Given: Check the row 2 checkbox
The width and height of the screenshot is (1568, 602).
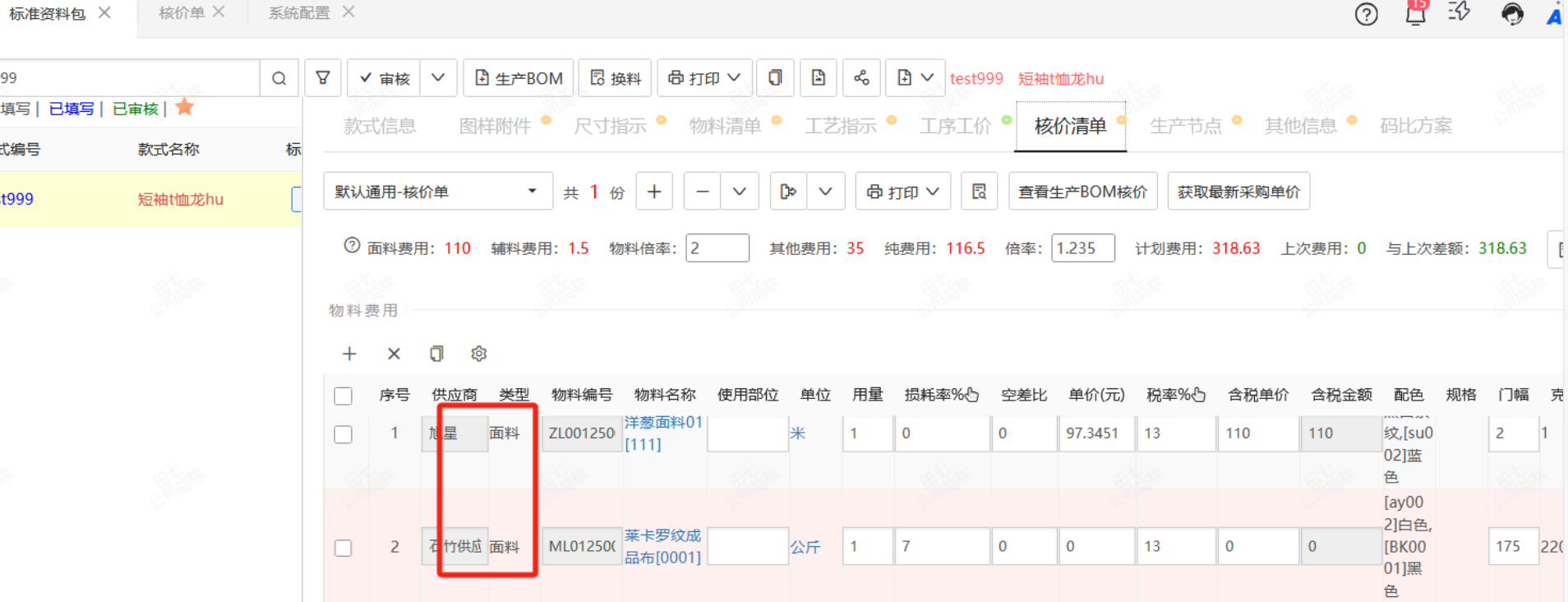Looking at the screenshot, I should pos(344,548).
